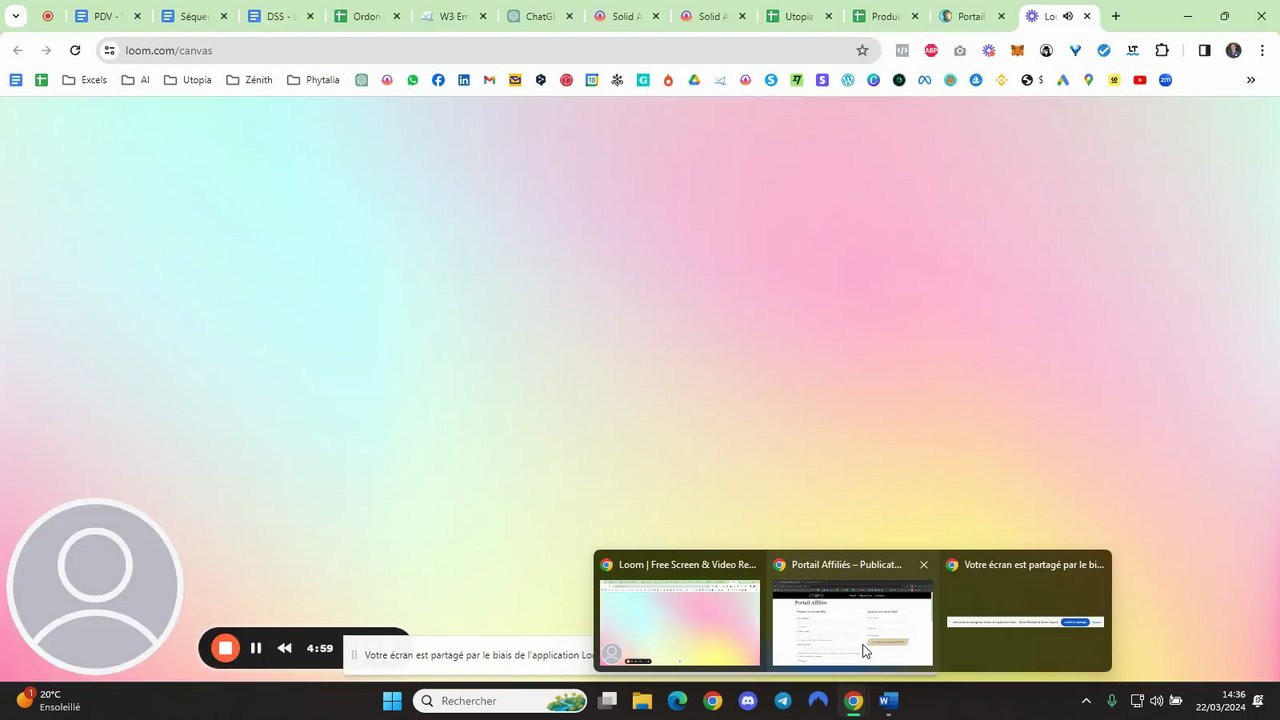Open the Google Drive bookmark
The image size is (1280, 720).
[694, 80]
